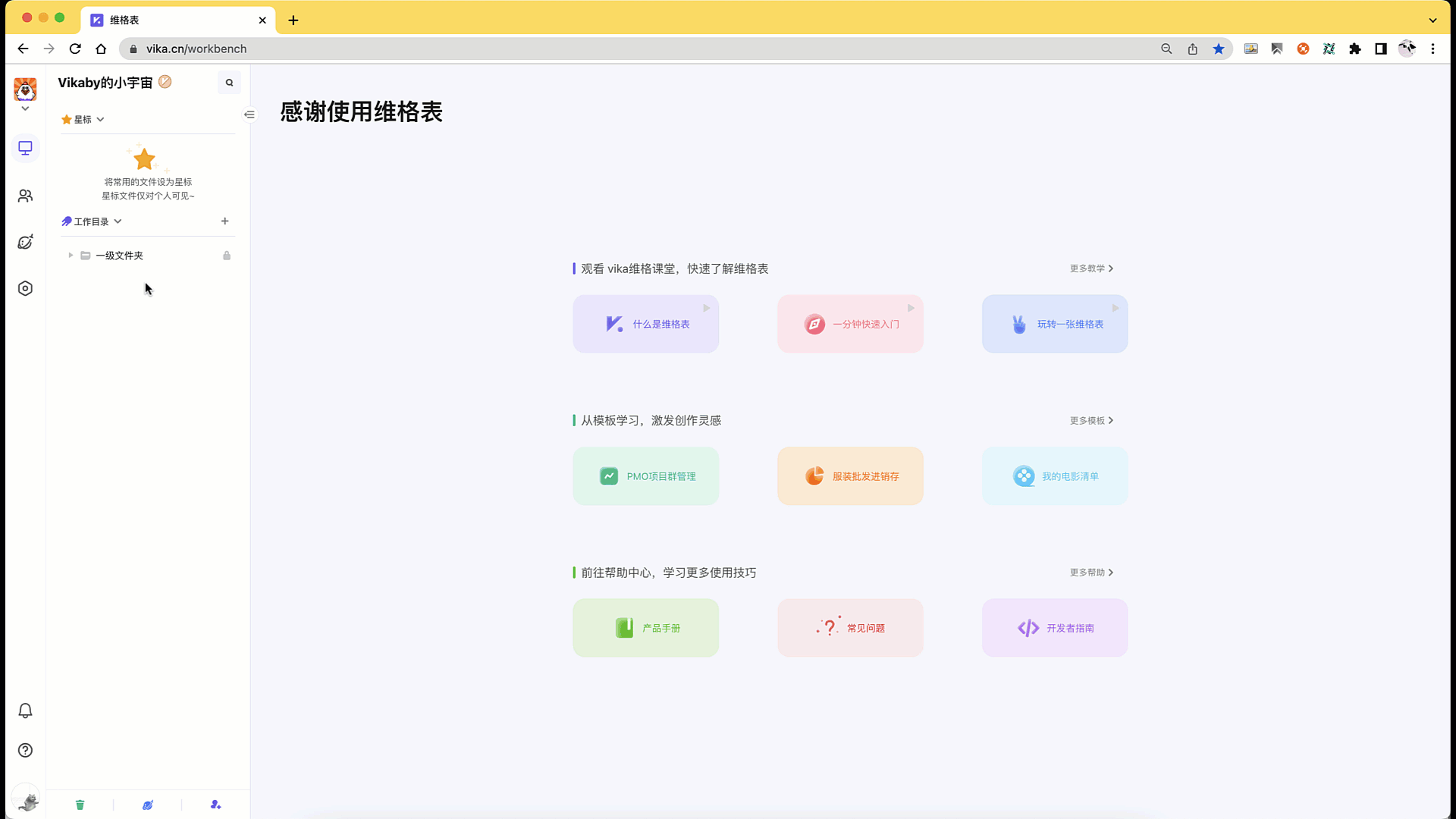
Task: Toggle the browser side panel icon
Action: [x=1381, y=49]
